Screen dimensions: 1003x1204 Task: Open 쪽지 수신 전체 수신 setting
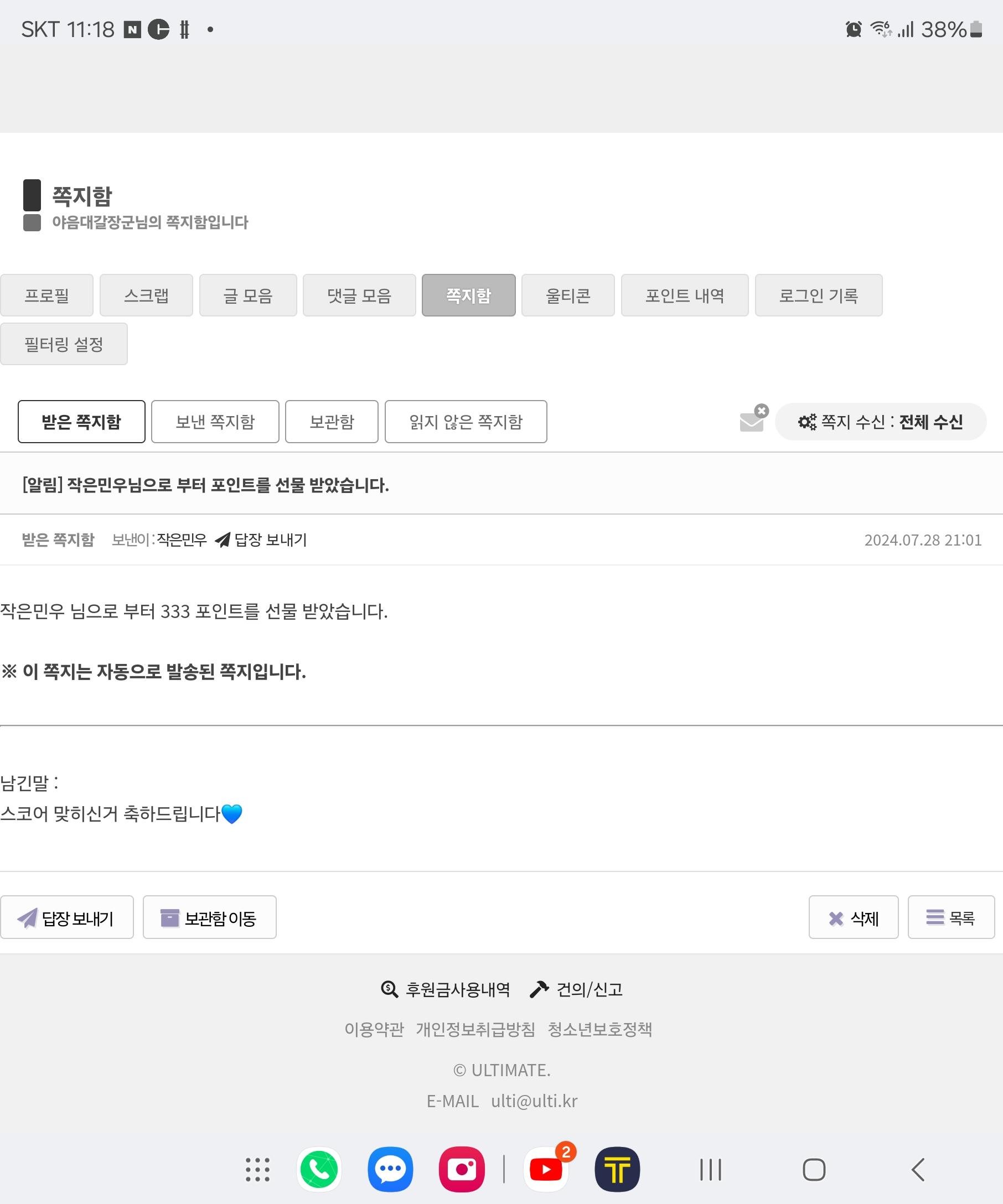click(880, 422)
